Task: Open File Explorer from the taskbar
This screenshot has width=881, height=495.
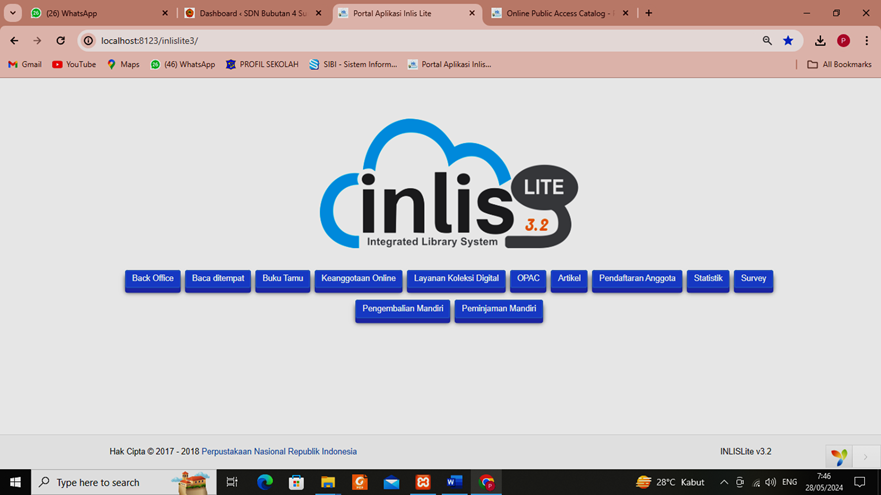Action: click(x=327, y=482)
